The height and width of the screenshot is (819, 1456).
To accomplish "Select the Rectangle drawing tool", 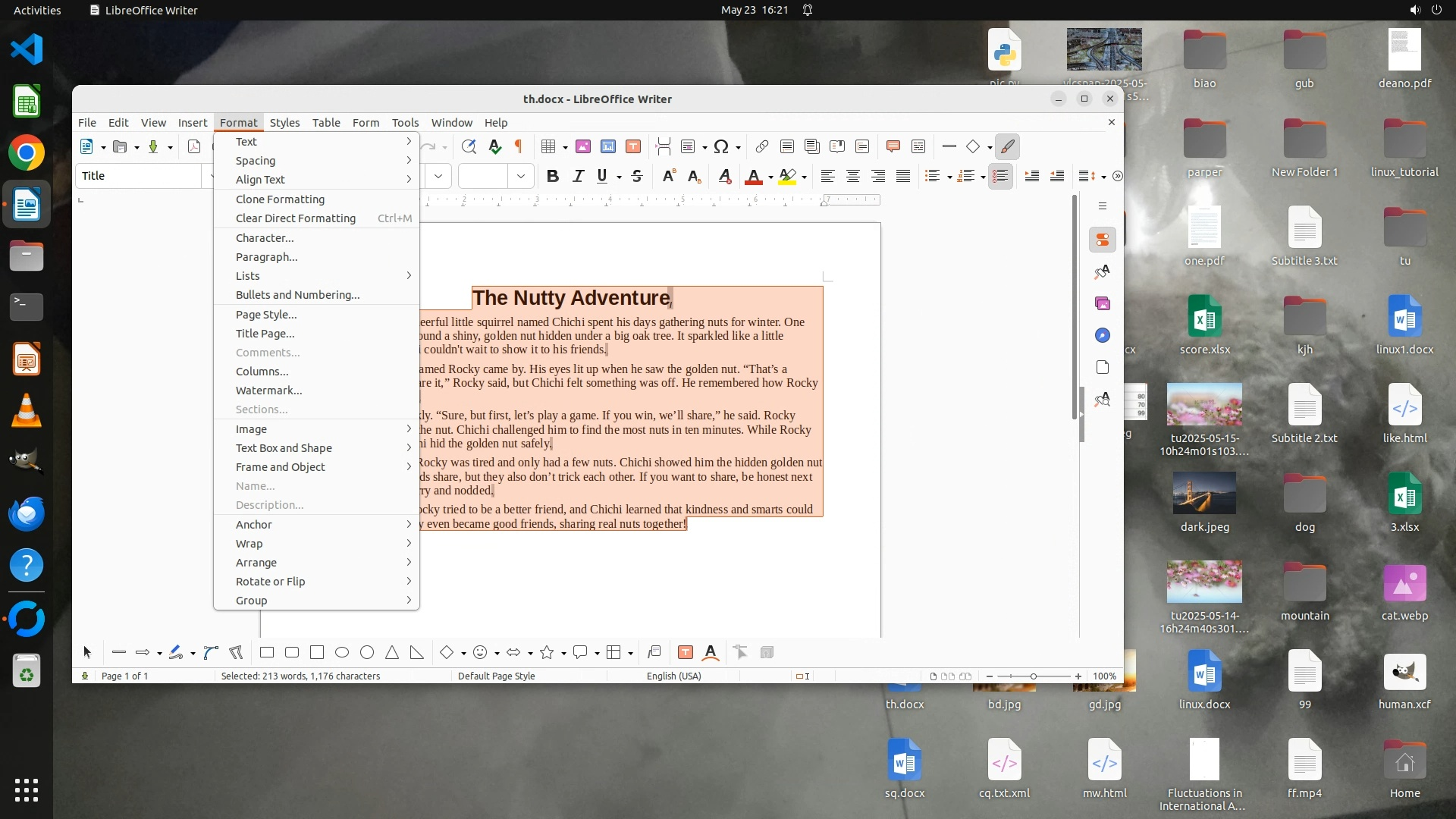I will pos(267,652).
